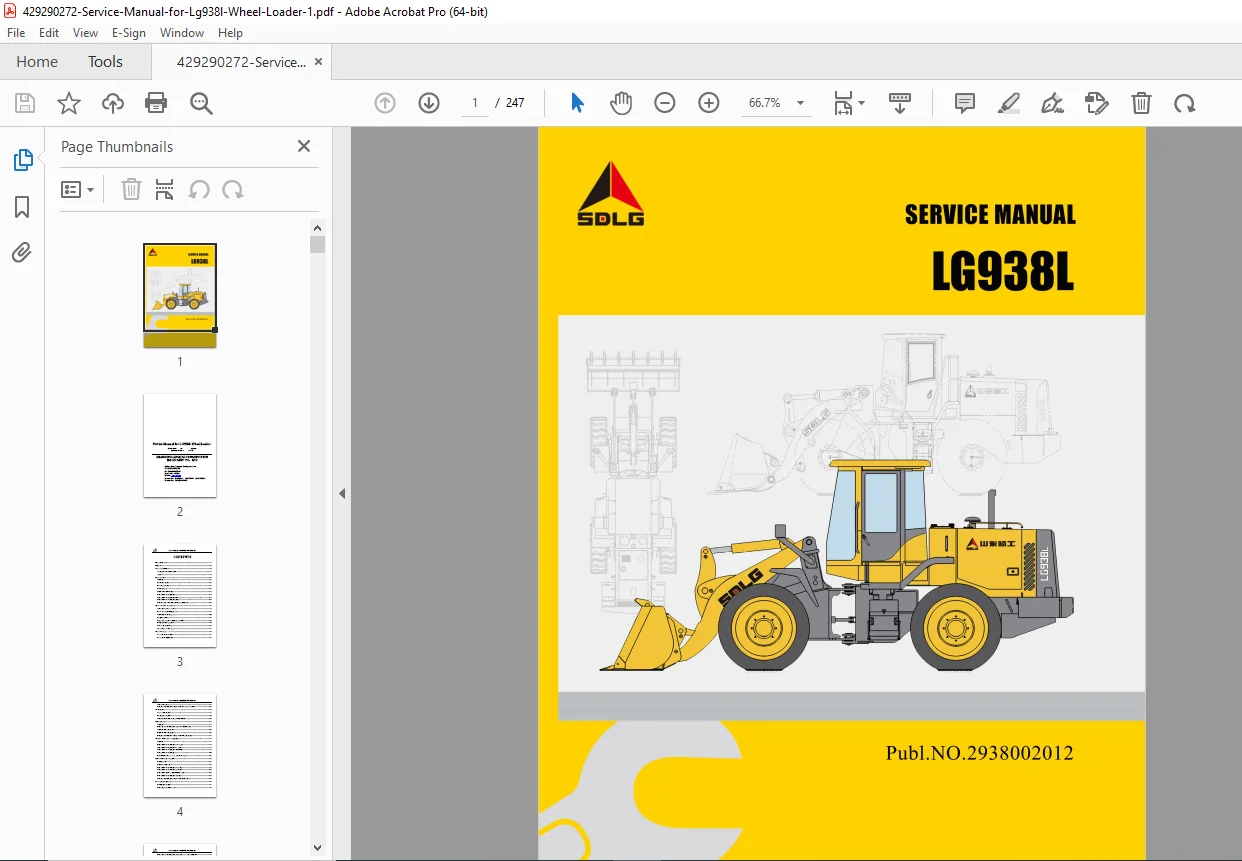The image size is (1242, 861).
Task: Click the Page Thumbnails panel title
Action: point(117,147)
